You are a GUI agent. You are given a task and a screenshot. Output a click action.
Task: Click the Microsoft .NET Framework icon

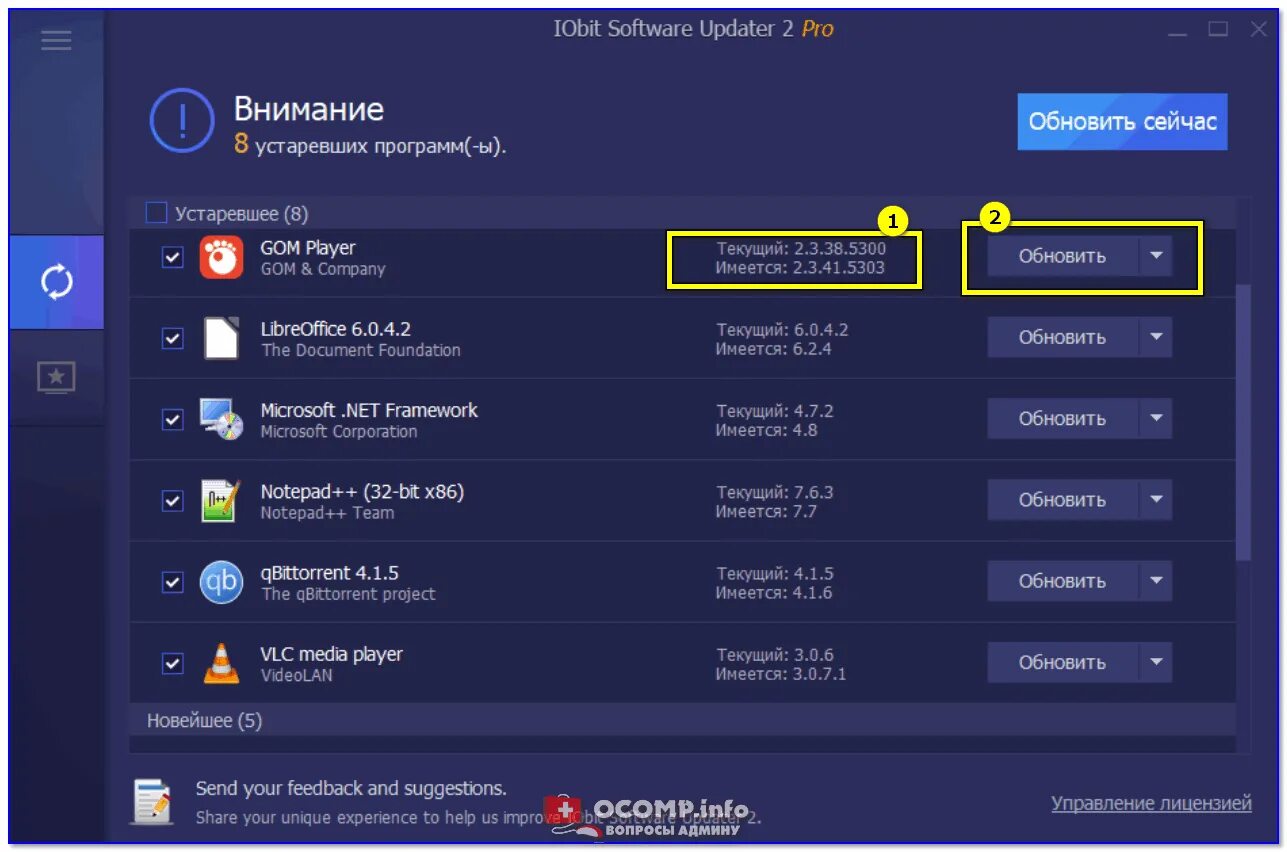221,419
